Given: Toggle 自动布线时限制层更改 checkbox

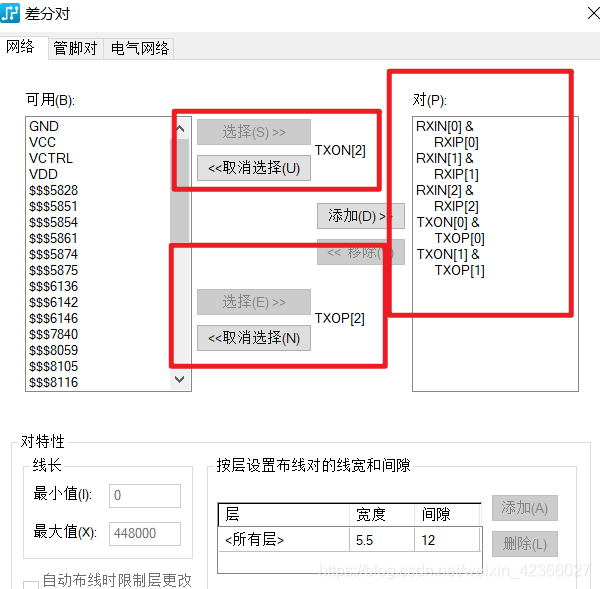Looking at the screenshot, I should [x=31, y=585].
